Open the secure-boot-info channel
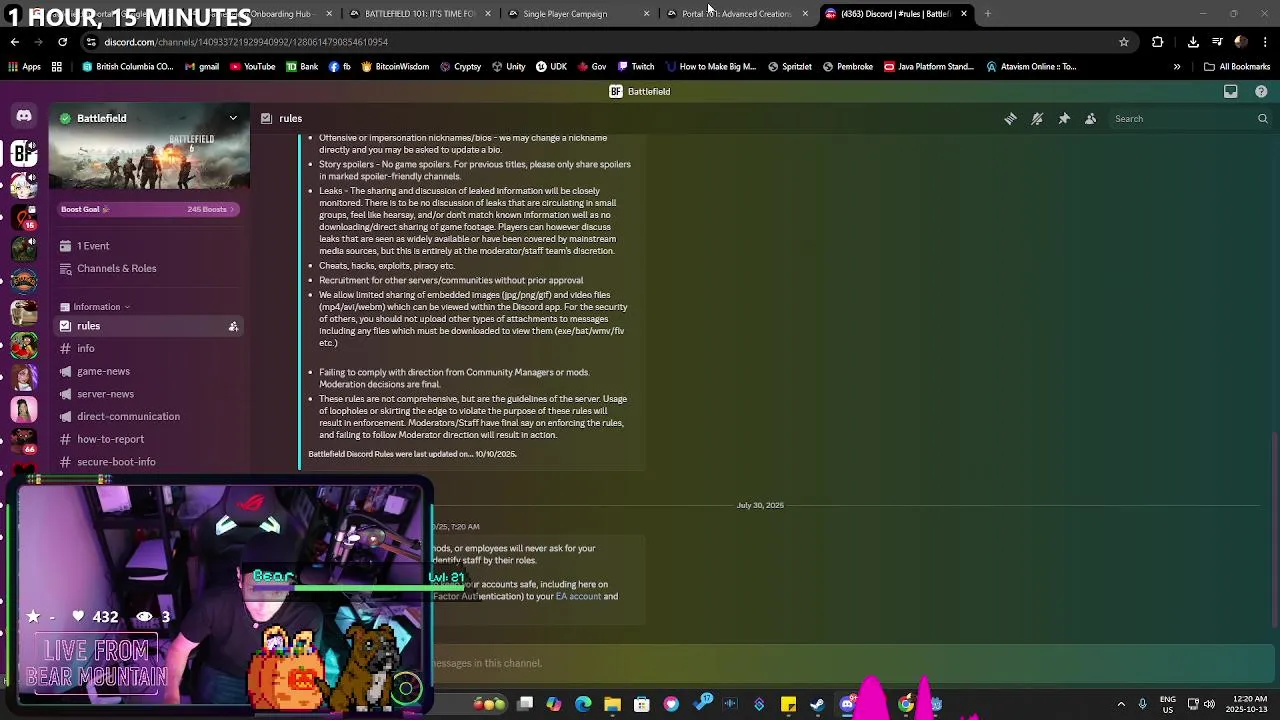The width and height of the screenshot is (1280, 720). tap(148, 462)
